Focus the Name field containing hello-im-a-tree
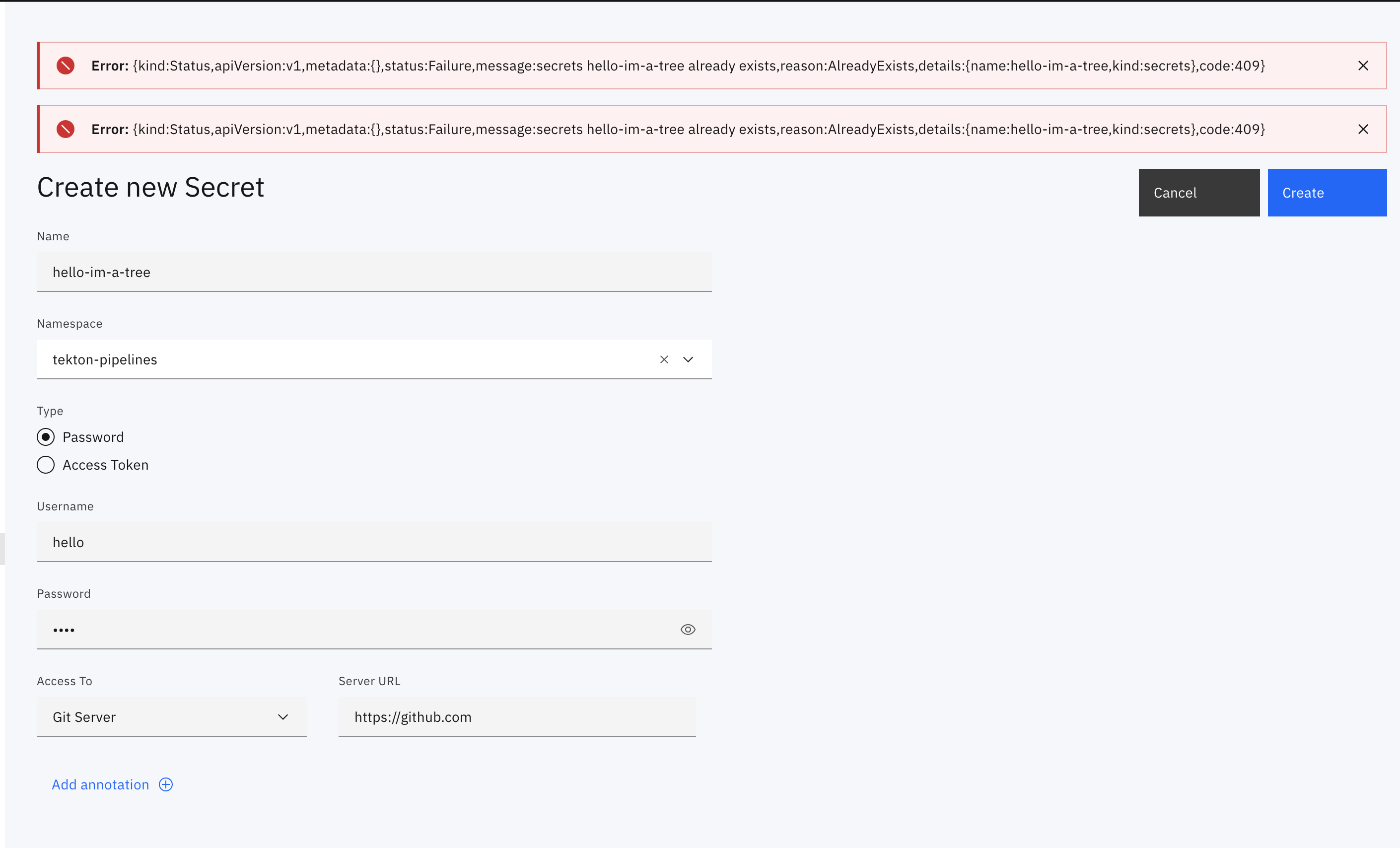The image size is (1400, 848). 374,272
